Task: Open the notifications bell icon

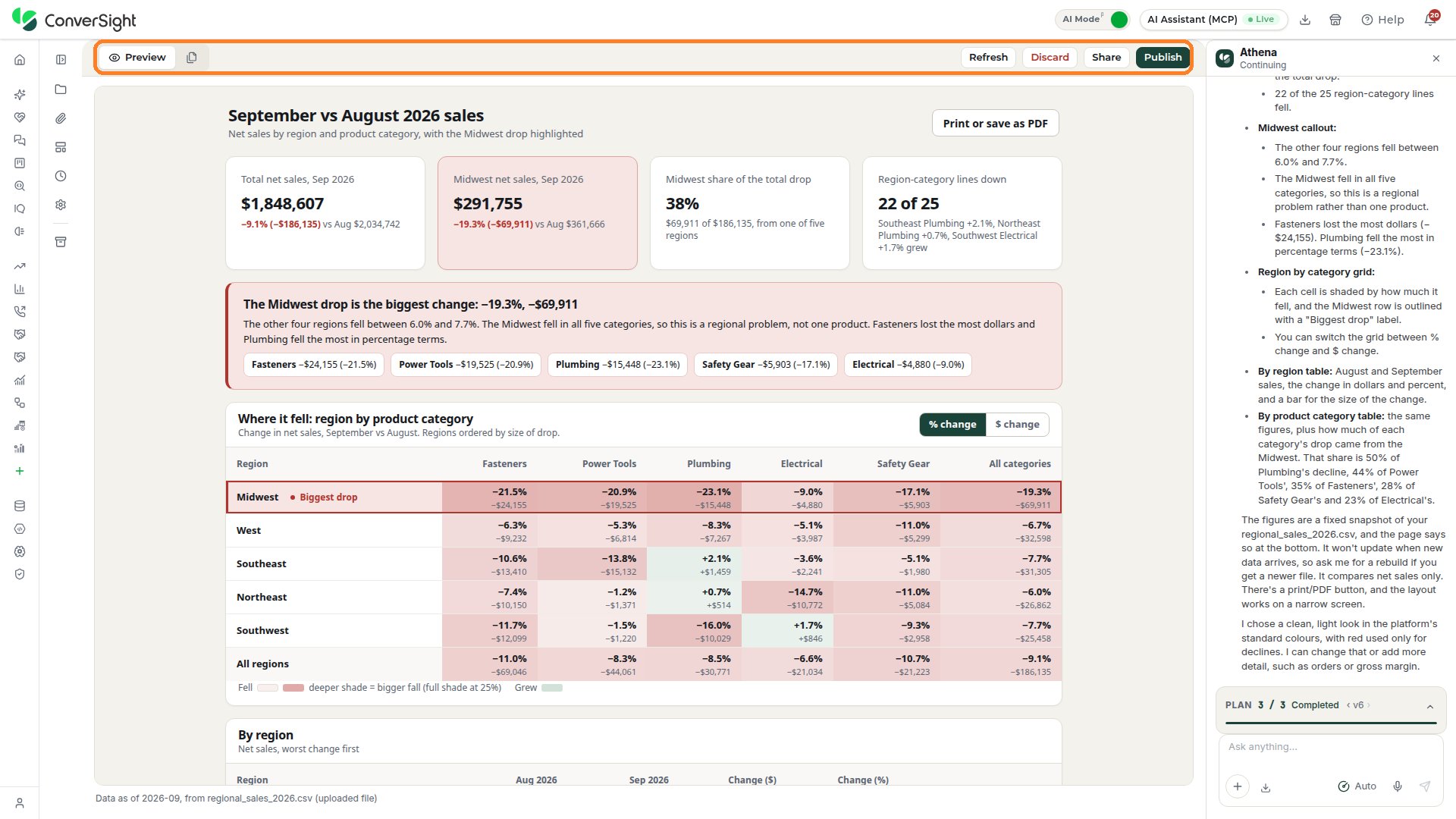Action: [x=1430, y=20]
